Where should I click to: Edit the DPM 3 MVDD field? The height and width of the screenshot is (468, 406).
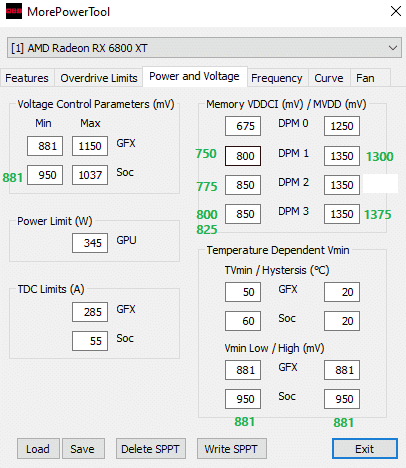click(x=342, y=214)
